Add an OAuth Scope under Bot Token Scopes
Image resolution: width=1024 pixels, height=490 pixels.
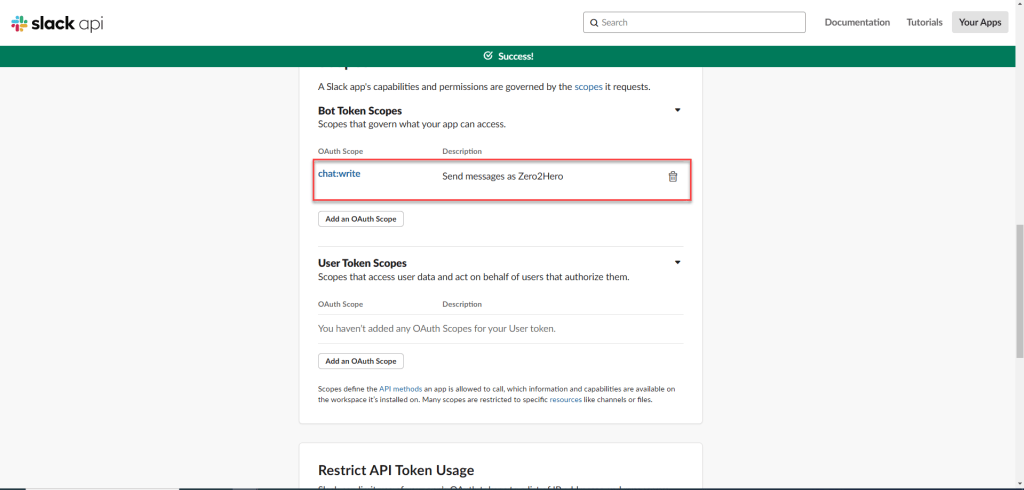[361, 219]
